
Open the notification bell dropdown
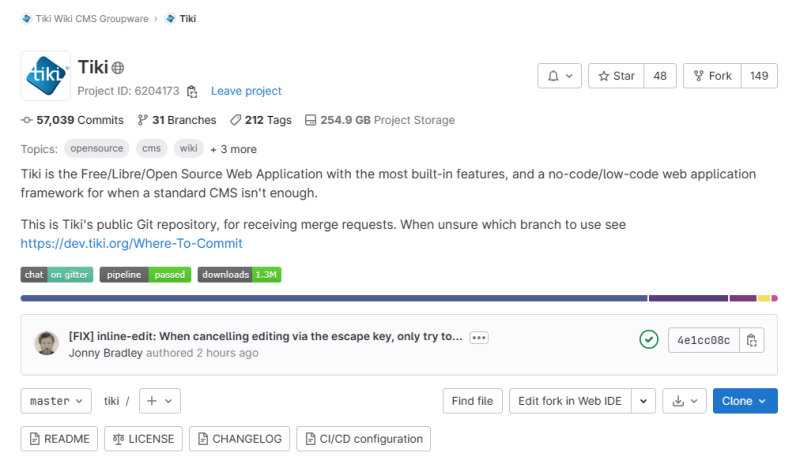(x=559, y=76)
